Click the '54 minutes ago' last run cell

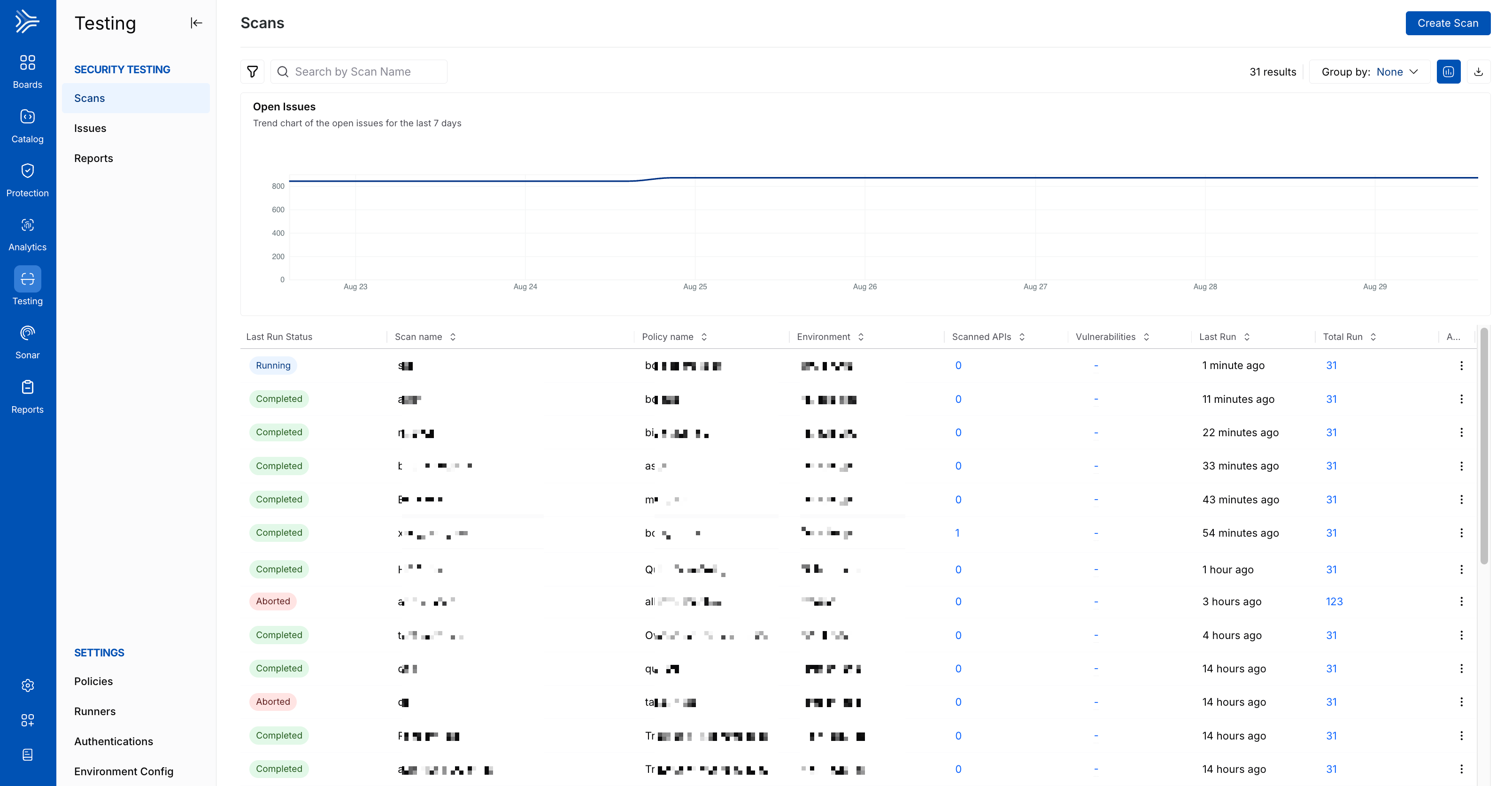click(x=1240, y=532)
